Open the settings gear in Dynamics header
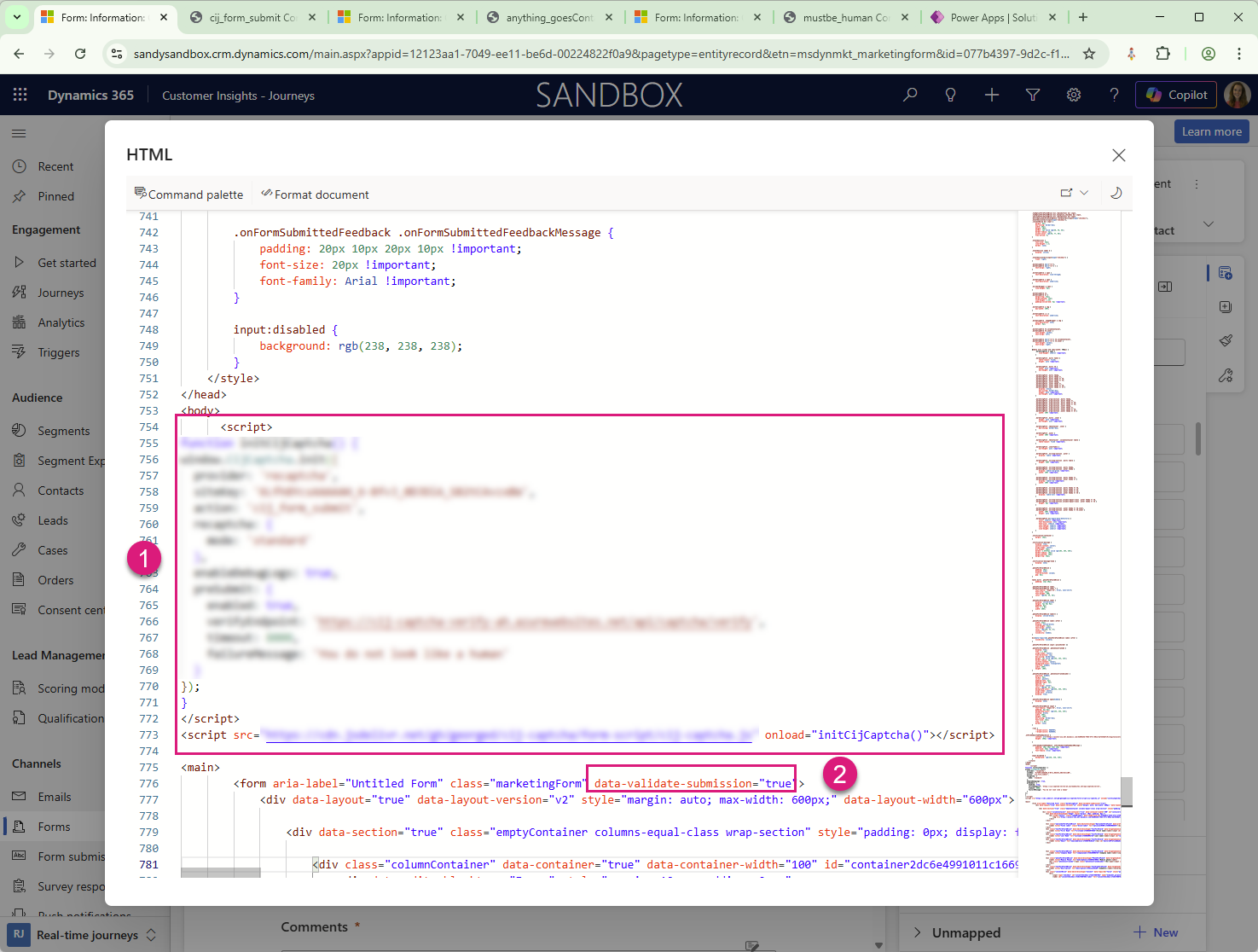Screen dimensions: 1258x952 pyautogui.click(x=1074, y=95)
